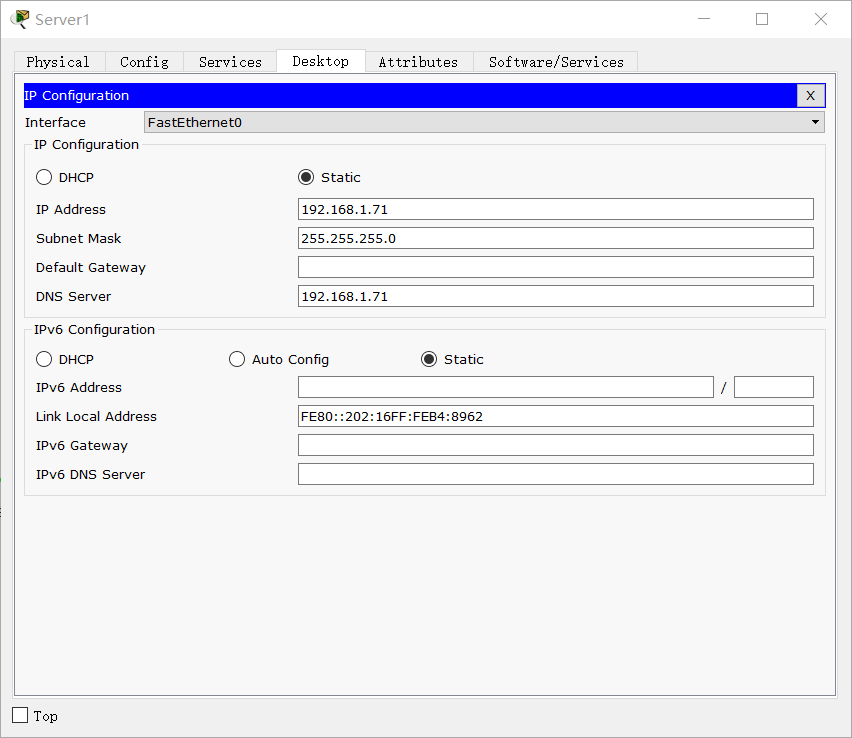
Task: Click the IPv6 DNS Server field
Action: [555, 474]
